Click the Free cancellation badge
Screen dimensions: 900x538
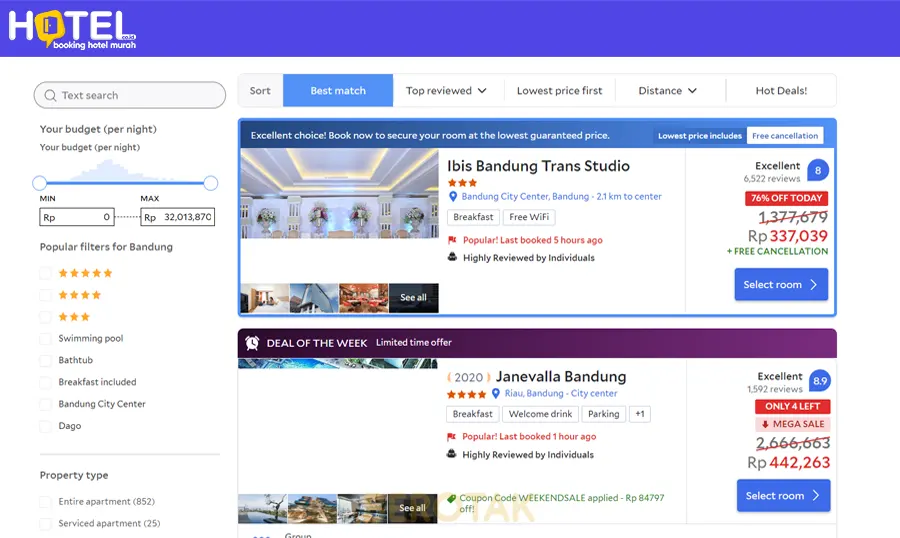click(x=785, y=136)
